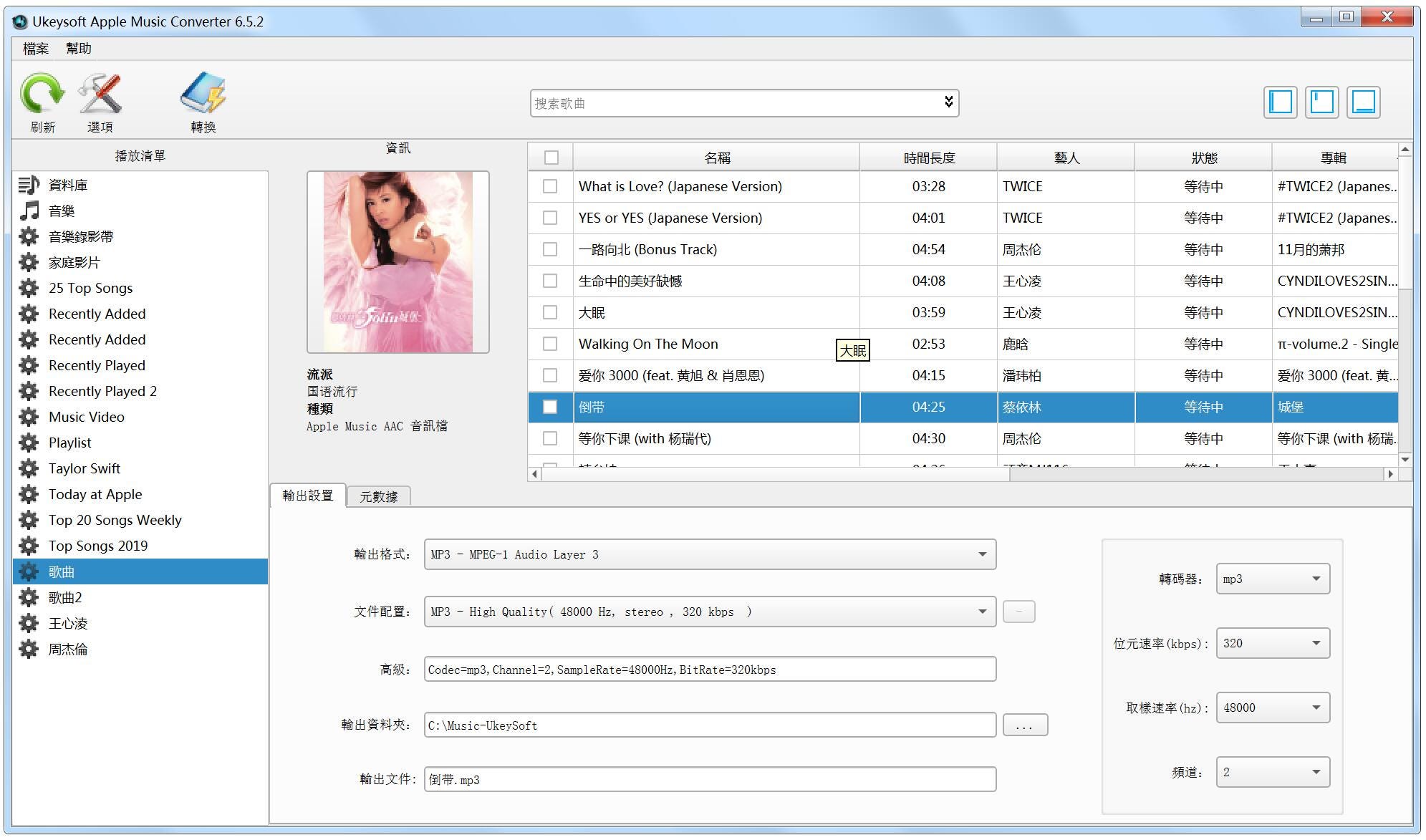
Task: Click the 輸出文件 filename field
Action: [710, 779]
